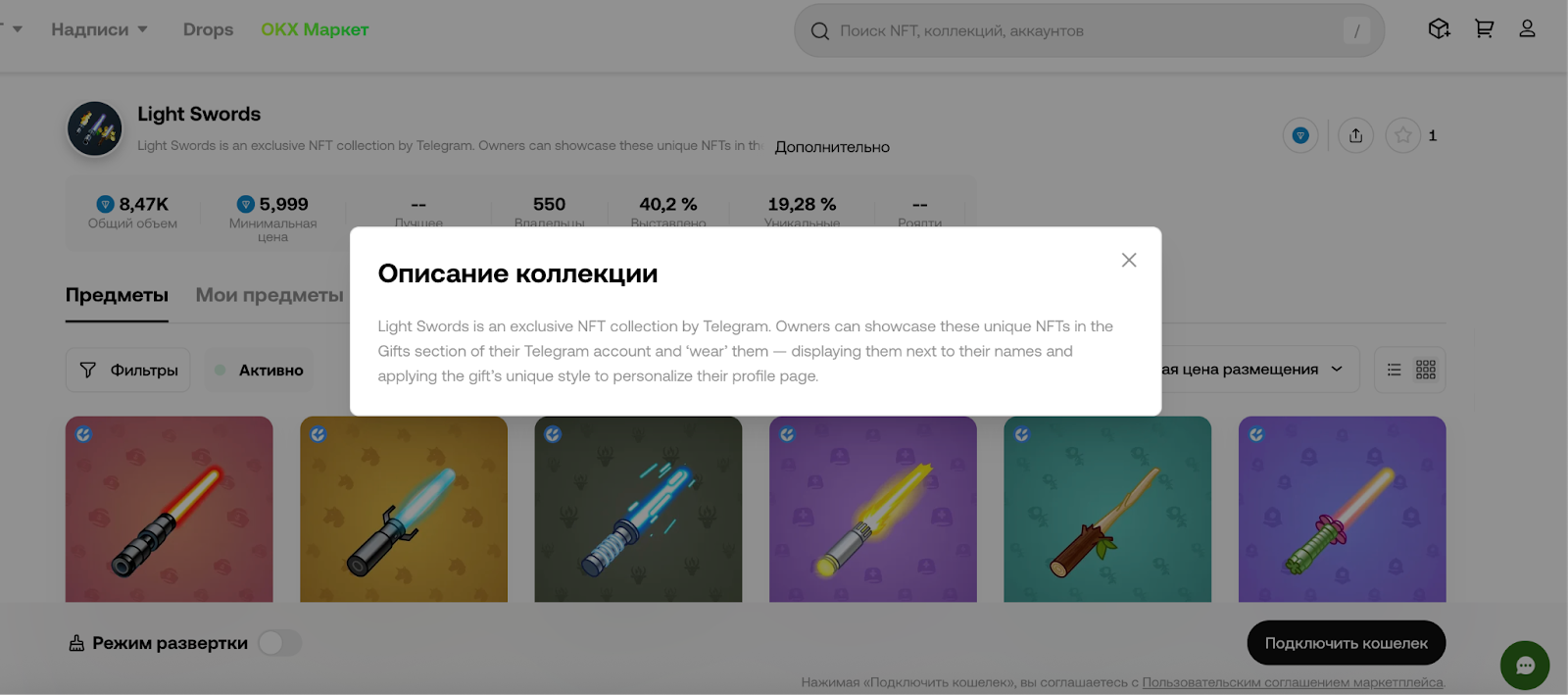Close the collection description dialog
Screen dimensions: 1568x695
tap(1129, 260)
